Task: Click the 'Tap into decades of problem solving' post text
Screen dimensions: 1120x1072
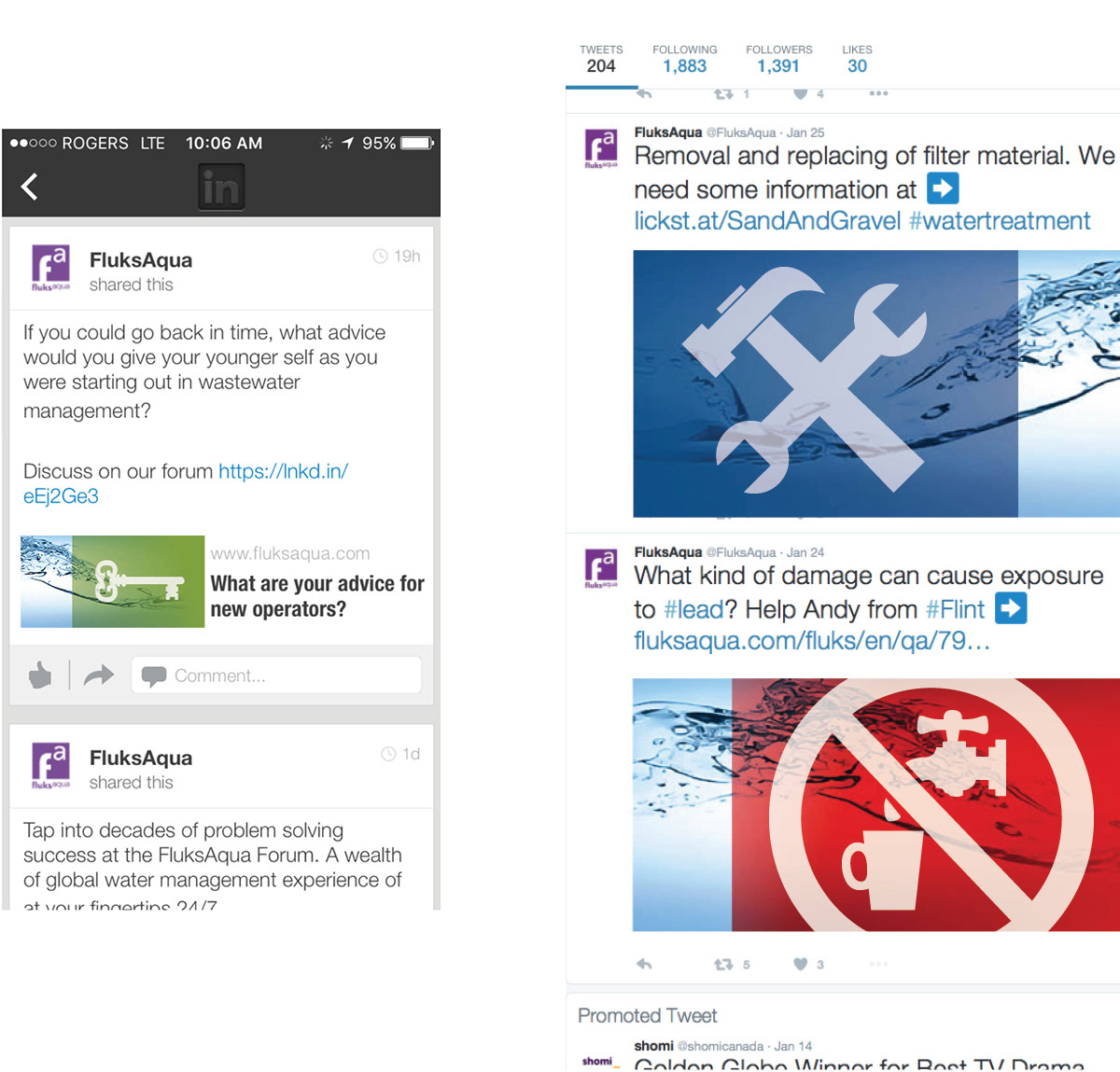Action: tap(213, 867)
